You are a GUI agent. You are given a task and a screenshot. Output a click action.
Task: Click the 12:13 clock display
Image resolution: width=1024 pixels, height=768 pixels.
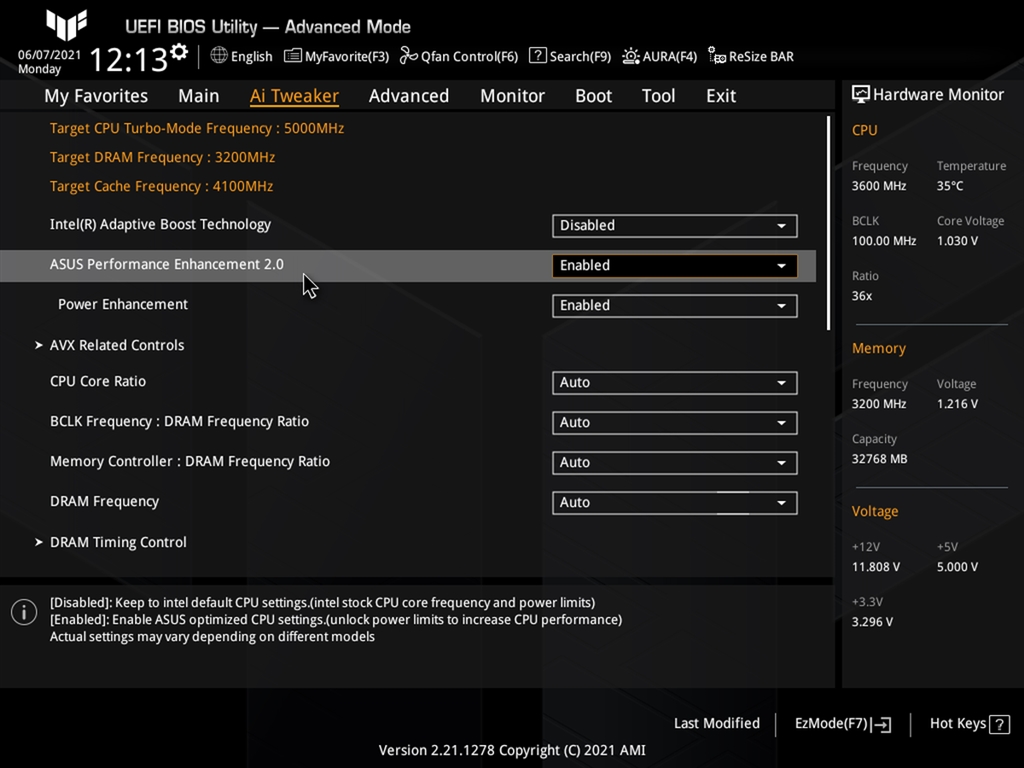click(129, 60)
